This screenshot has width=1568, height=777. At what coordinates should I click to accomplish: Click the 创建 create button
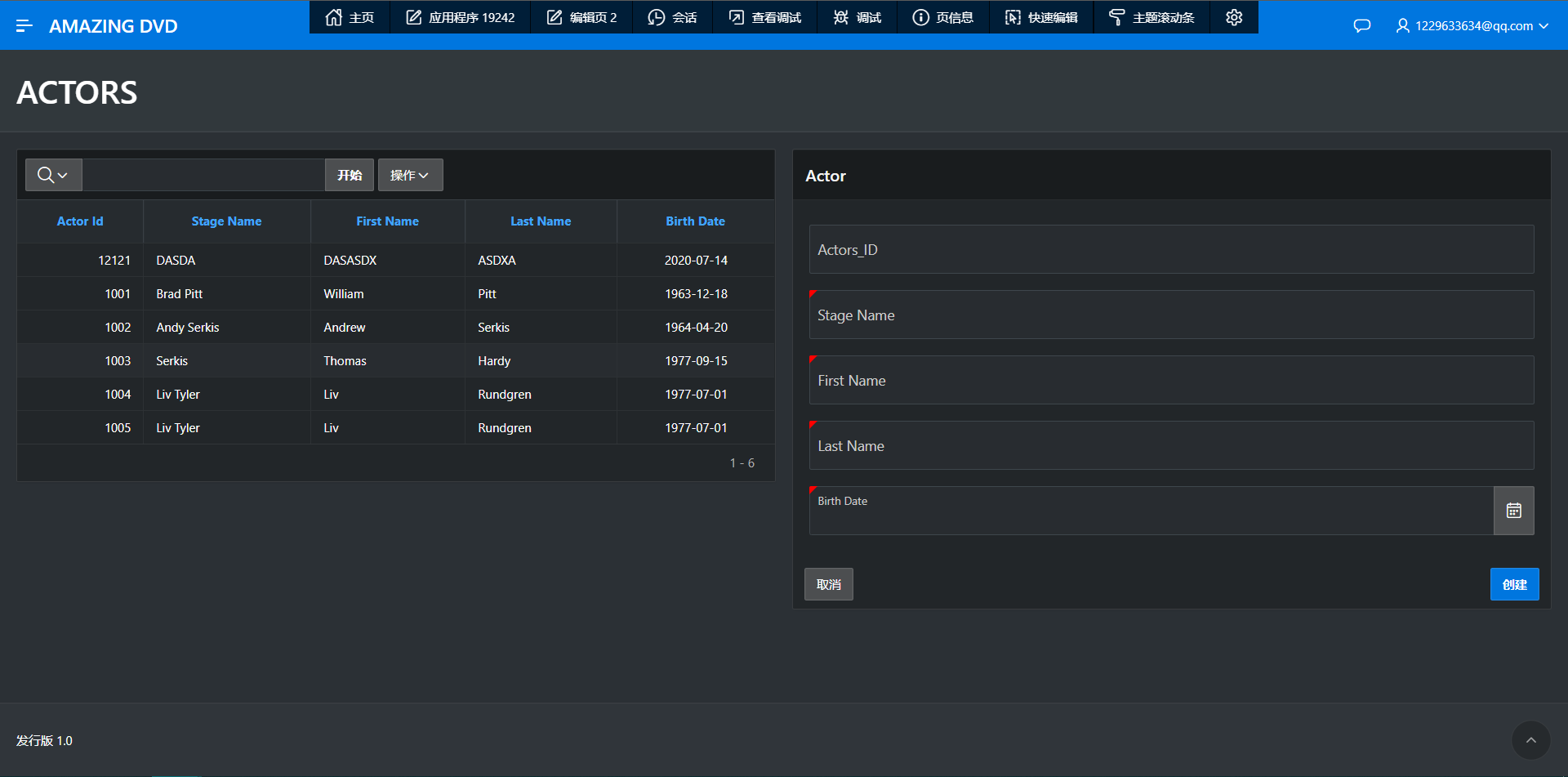1515,584
